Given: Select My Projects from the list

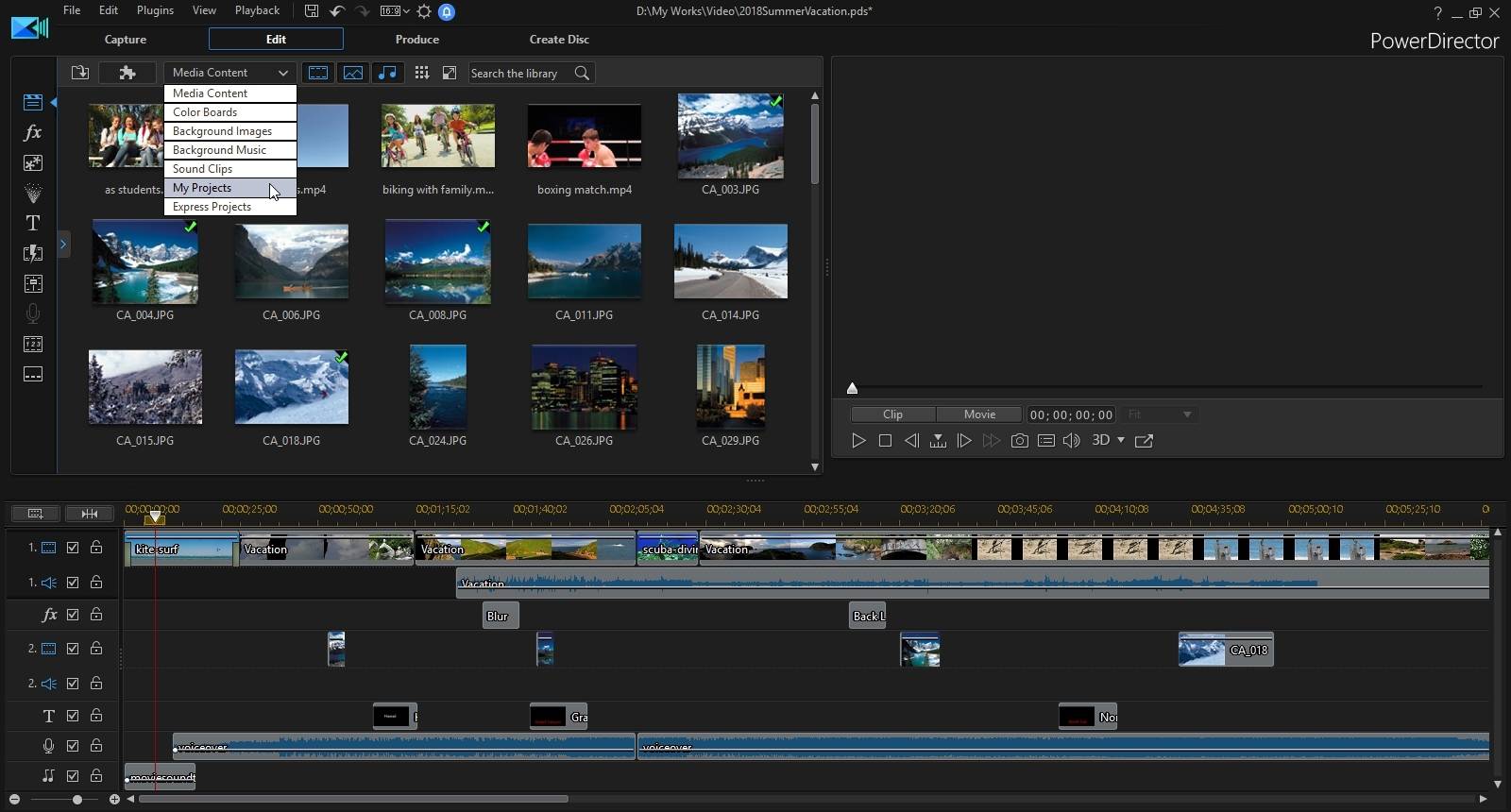Looking at the screenshot, I should coord(202,188).
